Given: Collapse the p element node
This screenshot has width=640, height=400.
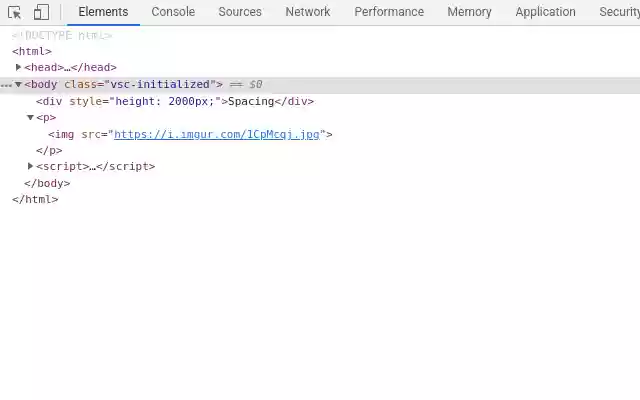Looking at the screenshot, I should click(x=30, y=118).
